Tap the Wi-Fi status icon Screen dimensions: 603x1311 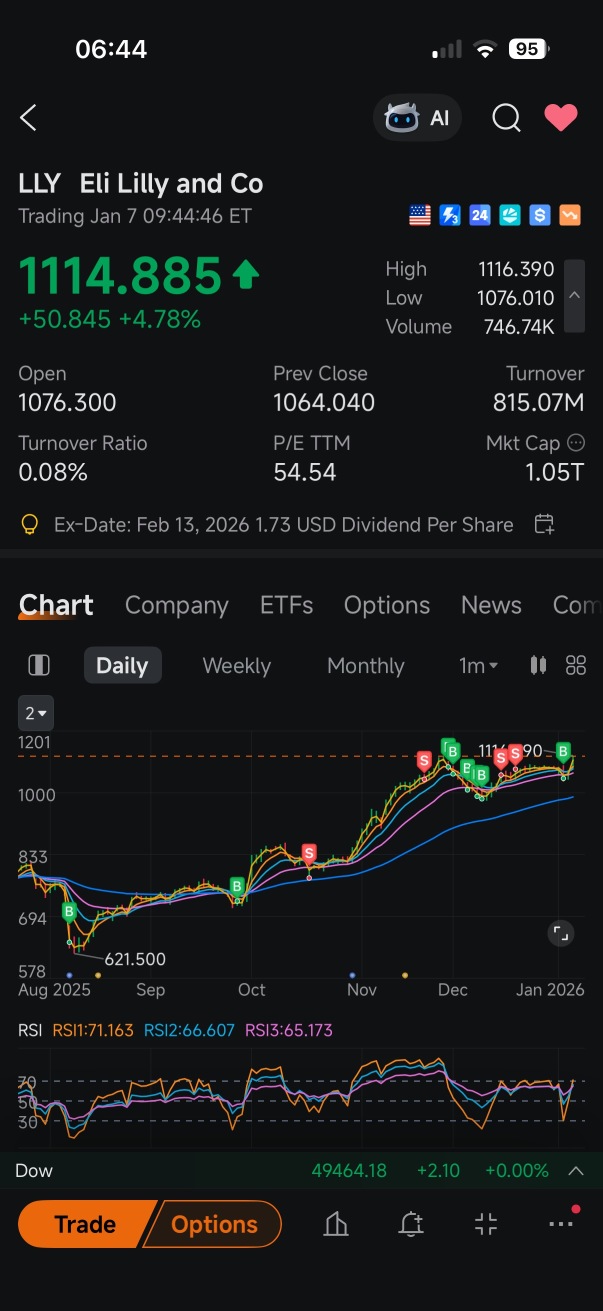click(485, 49)
